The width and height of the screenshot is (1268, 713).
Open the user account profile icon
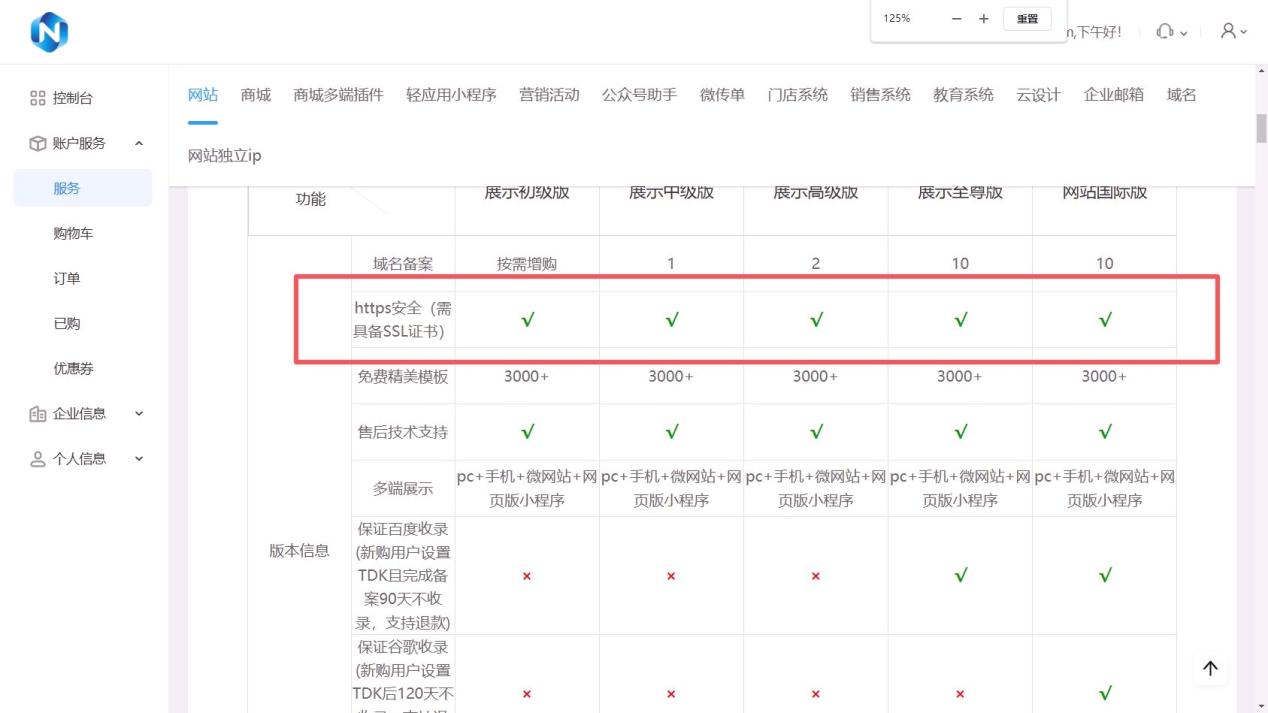[x=1228, y=31]
